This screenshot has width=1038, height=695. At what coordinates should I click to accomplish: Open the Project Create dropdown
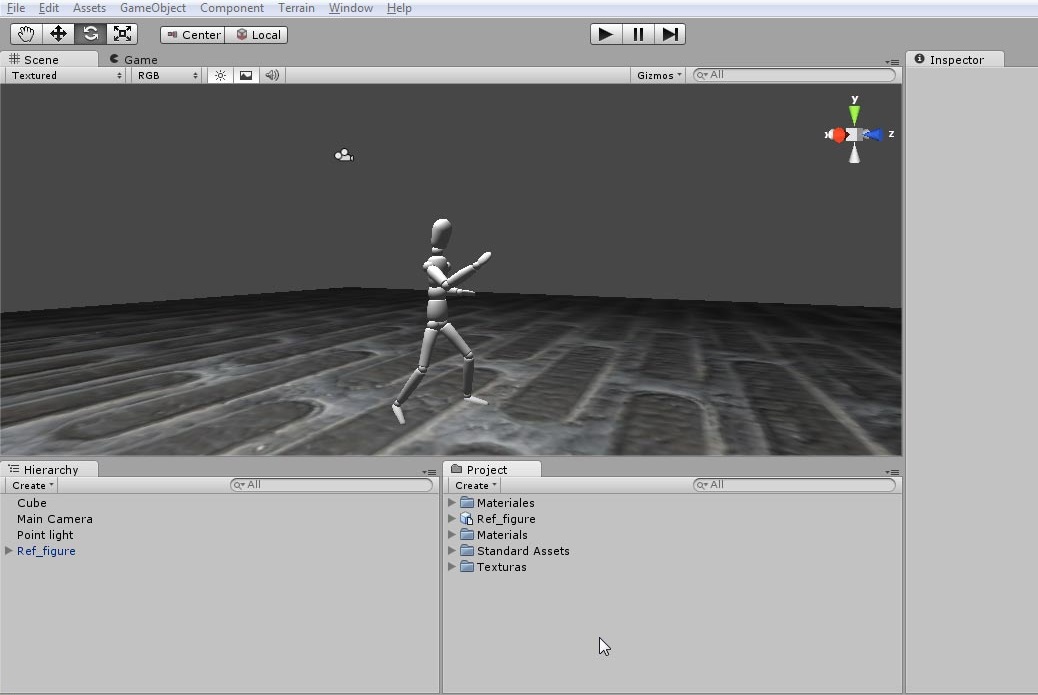(475, 485)
